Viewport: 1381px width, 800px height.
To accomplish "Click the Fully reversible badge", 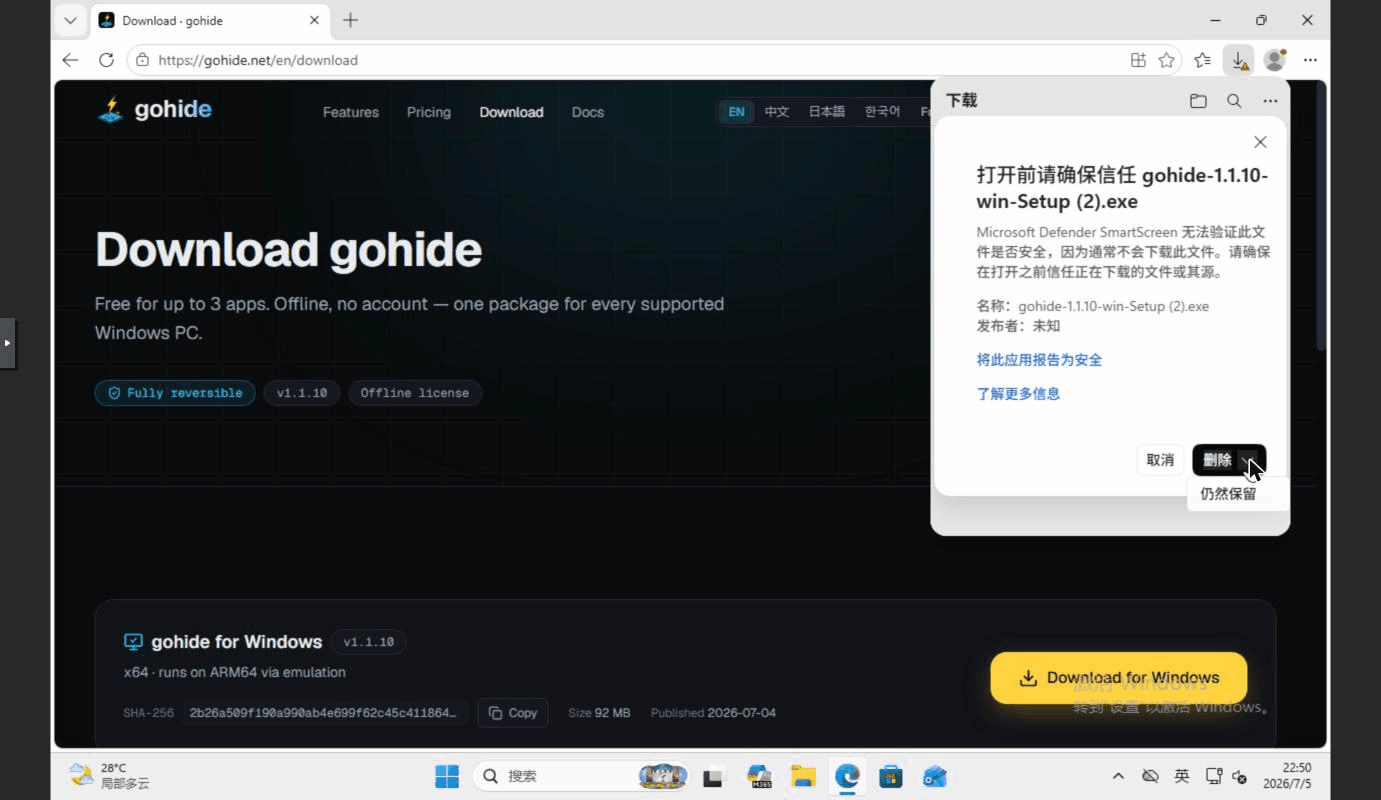I will tap(175, 393).
